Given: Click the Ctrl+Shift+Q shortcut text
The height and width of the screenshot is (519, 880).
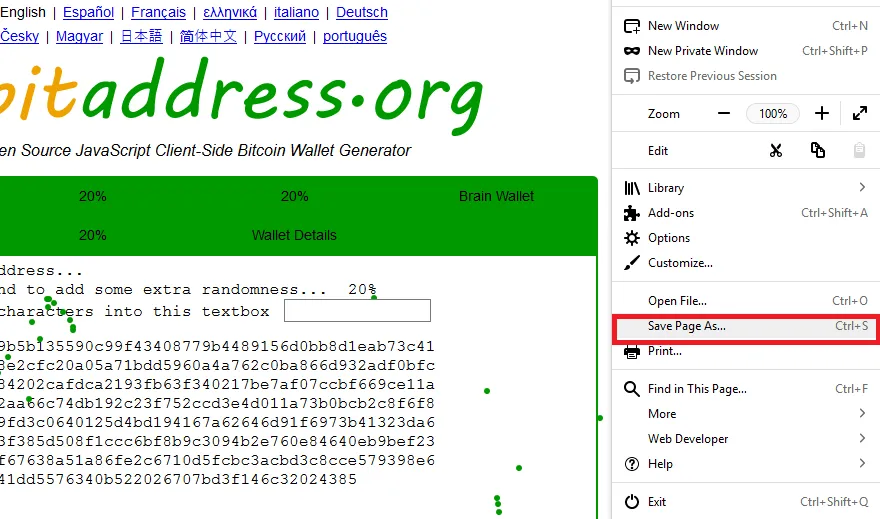Looking at the screenshot, I should click(834, 502).
